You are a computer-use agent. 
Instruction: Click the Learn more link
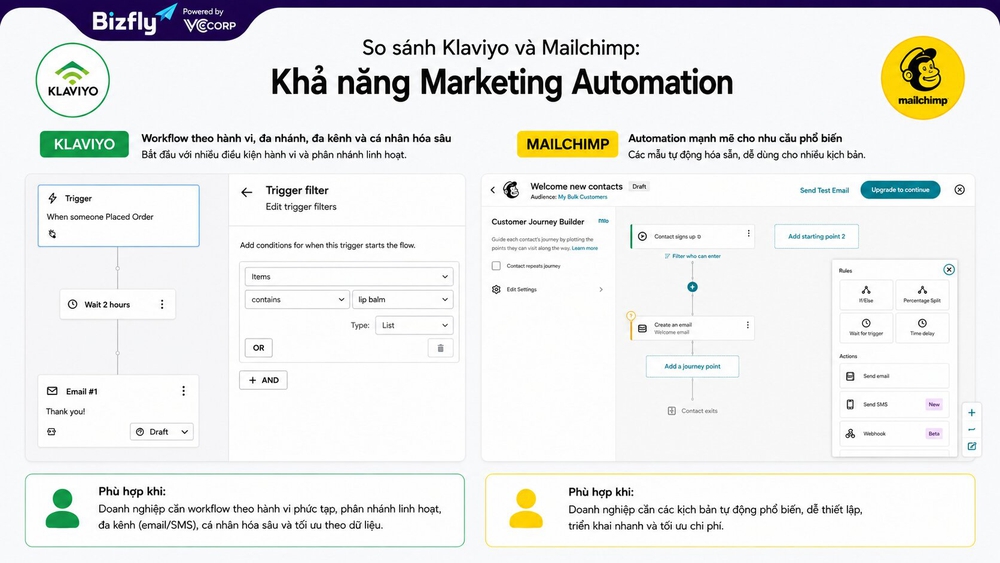585,248
